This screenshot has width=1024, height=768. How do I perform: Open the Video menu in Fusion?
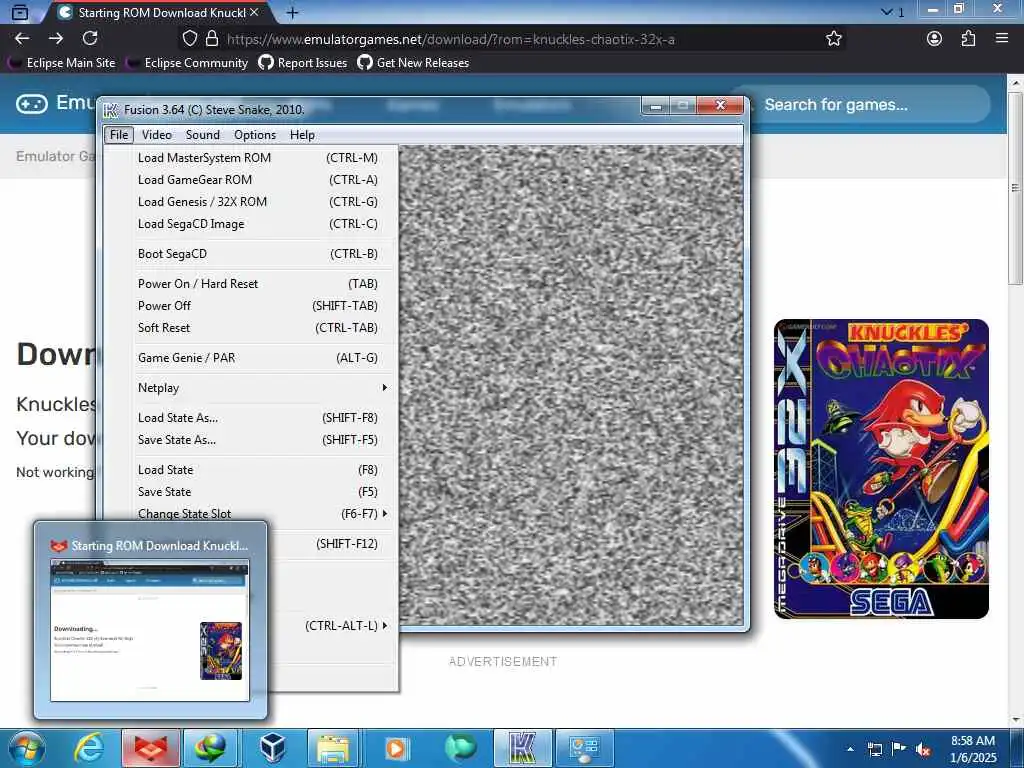point(157,135)
